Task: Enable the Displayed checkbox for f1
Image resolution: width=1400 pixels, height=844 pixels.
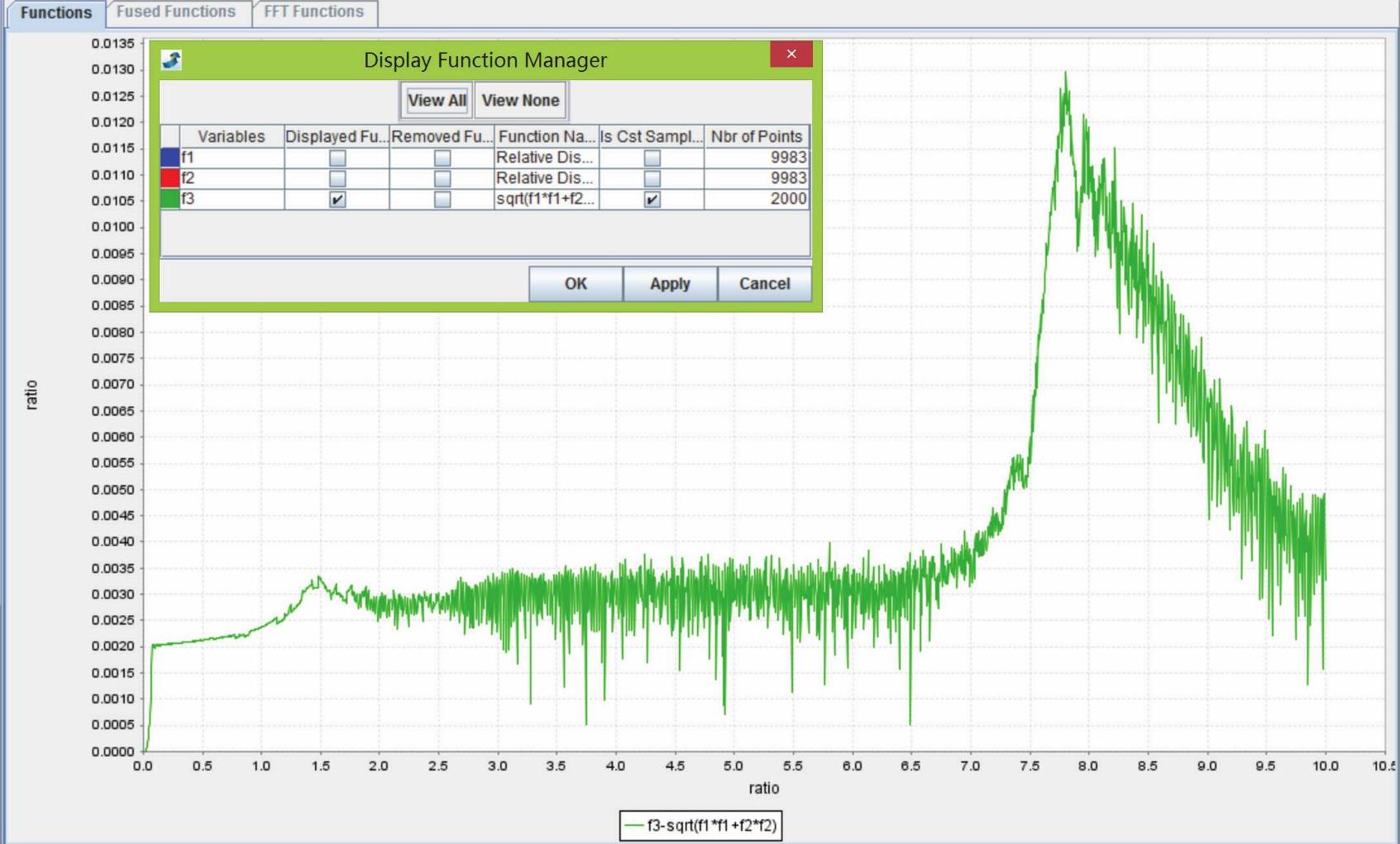Action: 337,158
